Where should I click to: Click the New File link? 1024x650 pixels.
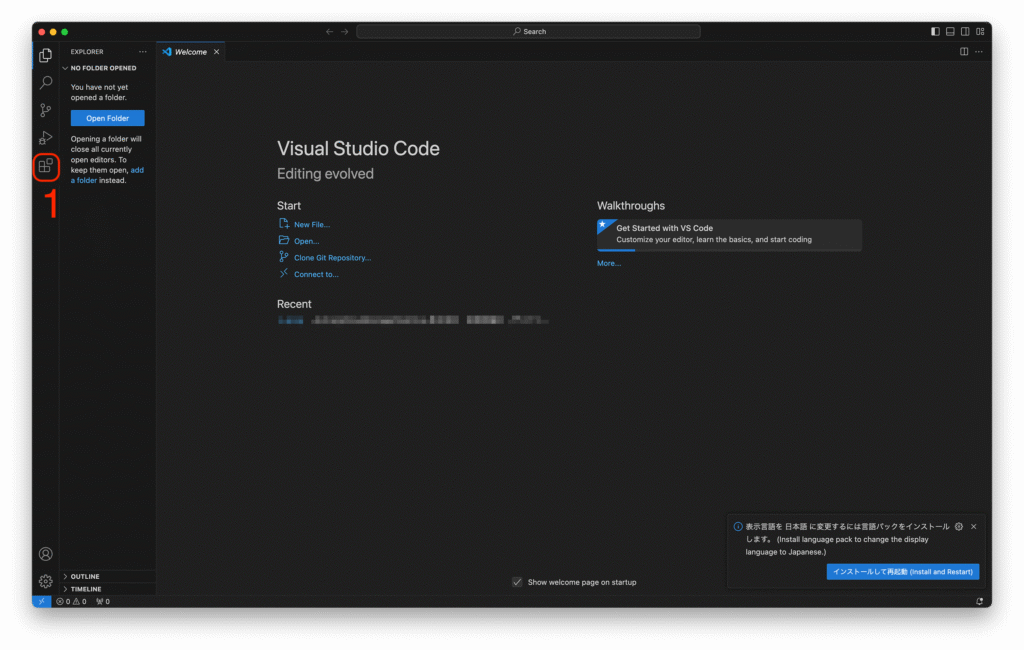pos(312,225)
